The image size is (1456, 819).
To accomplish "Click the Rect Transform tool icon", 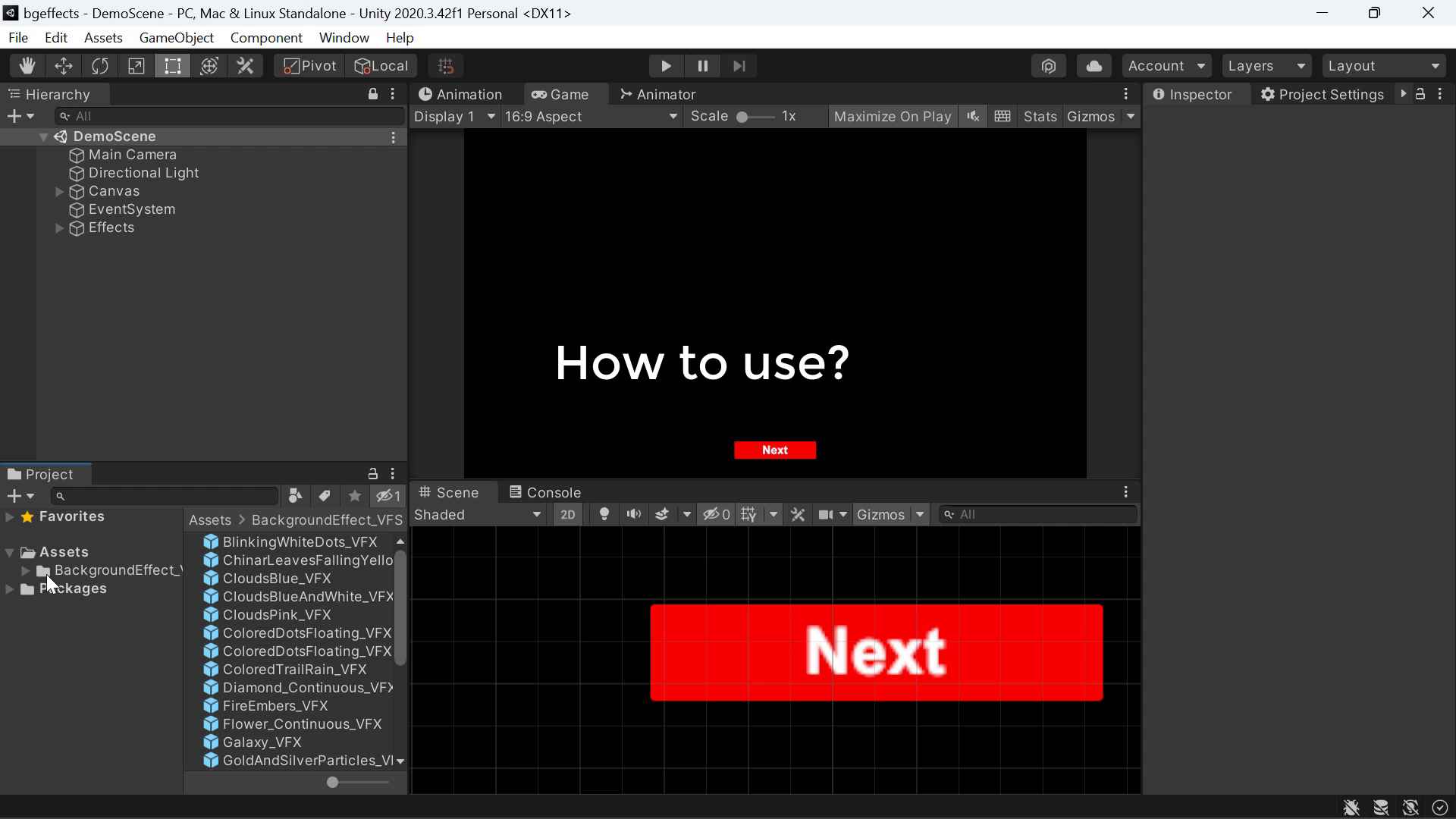I will click(x=173, y=66).
